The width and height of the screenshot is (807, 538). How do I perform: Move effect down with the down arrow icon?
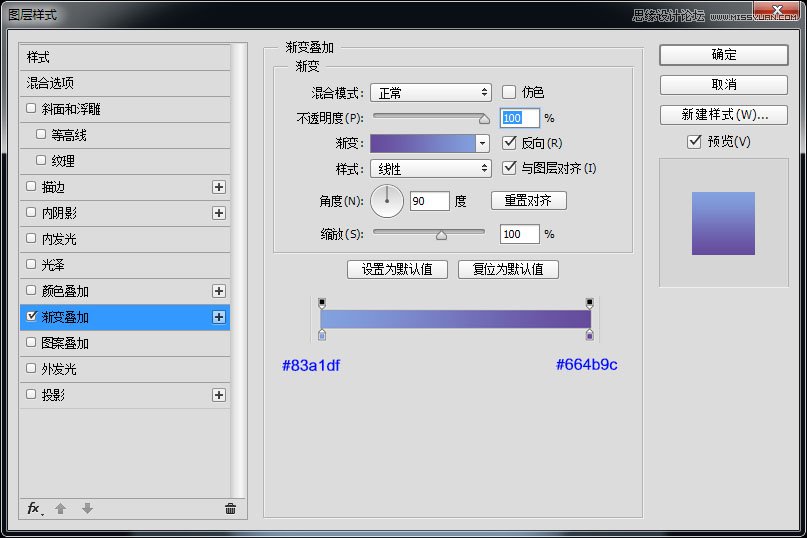point(87,509)
